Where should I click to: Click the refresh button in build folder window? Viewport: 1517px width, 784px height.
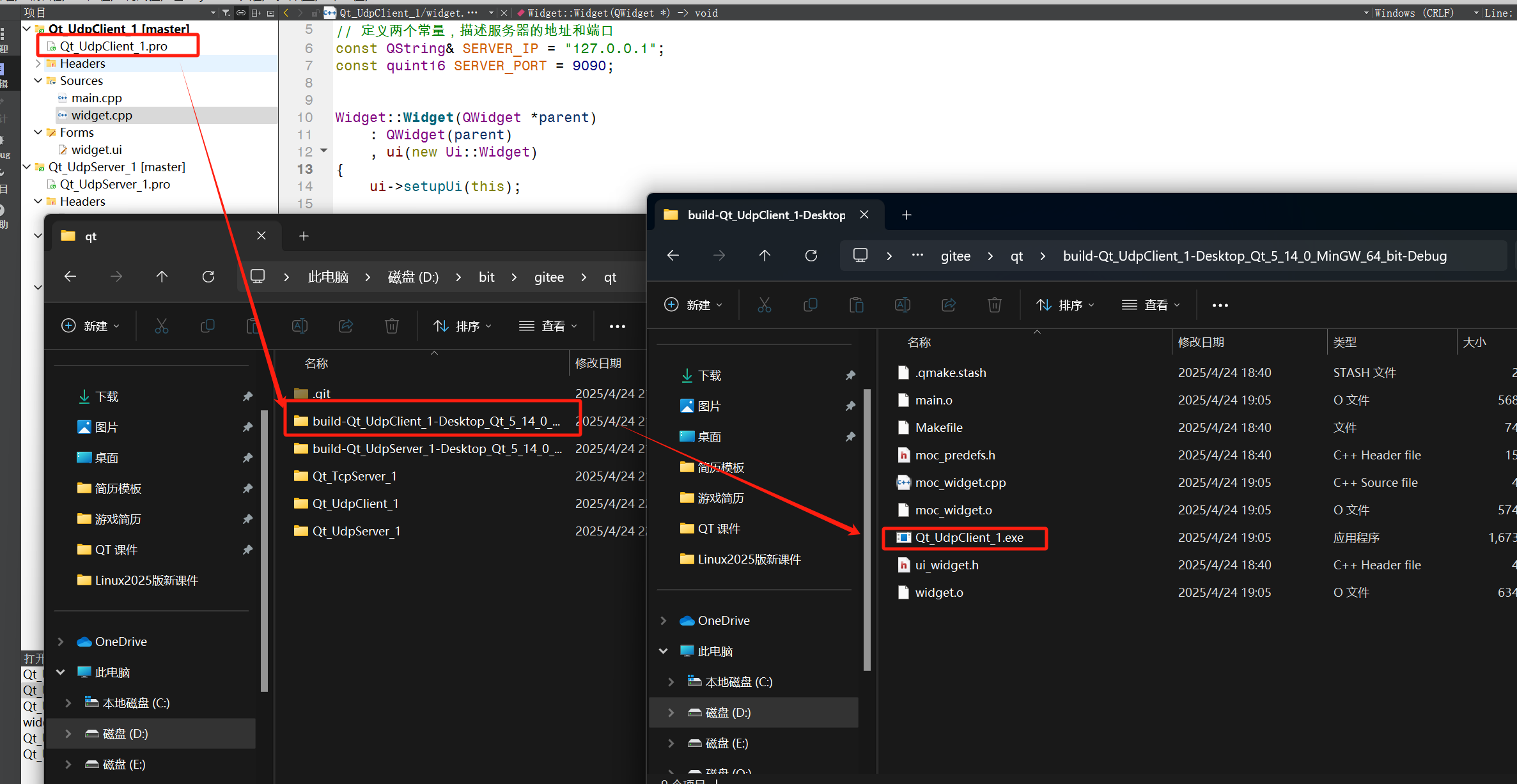(x=811, y=256)
